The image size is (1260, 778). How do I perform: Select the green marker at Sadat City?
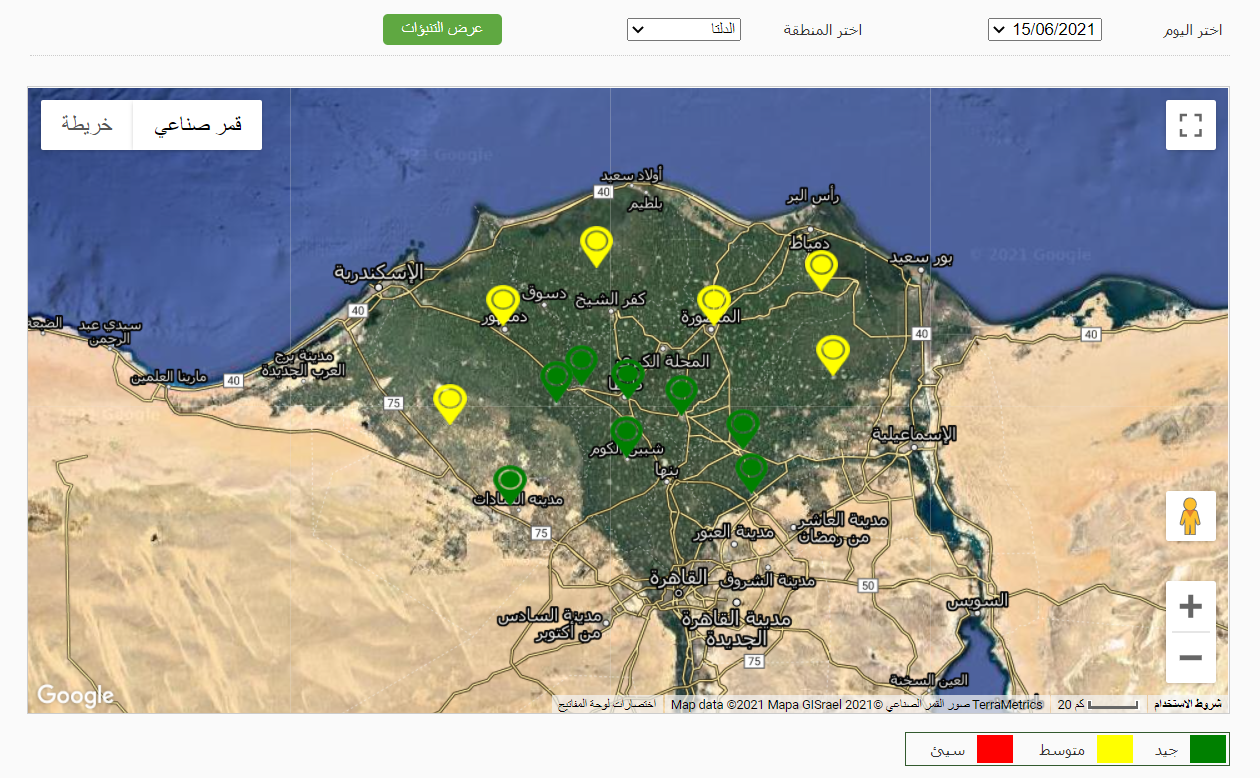pos(510,482)
